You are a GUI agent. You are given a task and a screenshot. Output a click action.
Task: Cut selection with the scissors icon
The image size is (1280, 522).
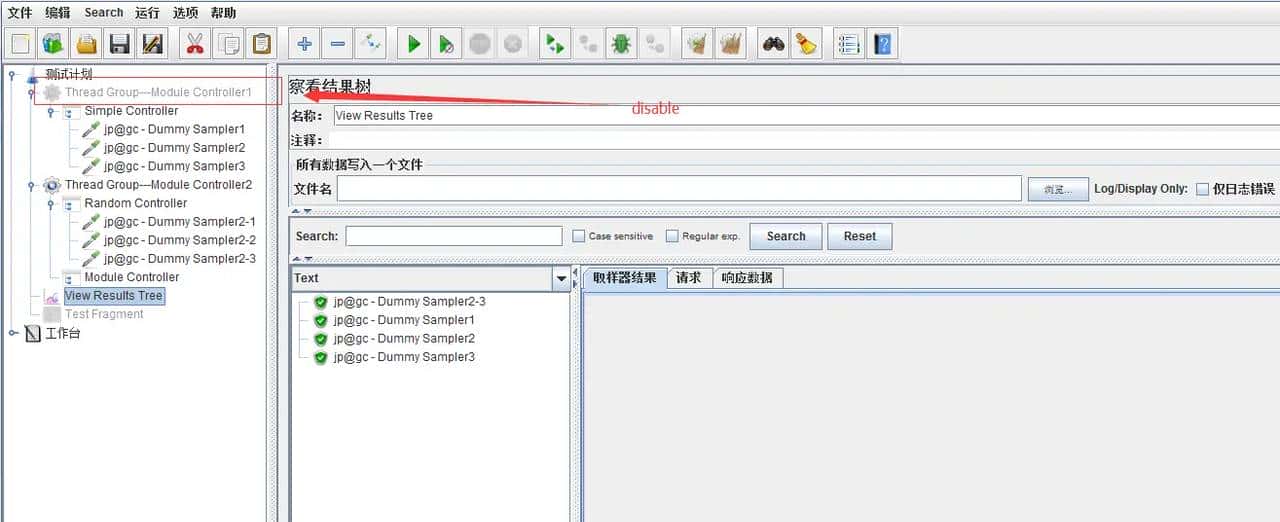(195, 44)
